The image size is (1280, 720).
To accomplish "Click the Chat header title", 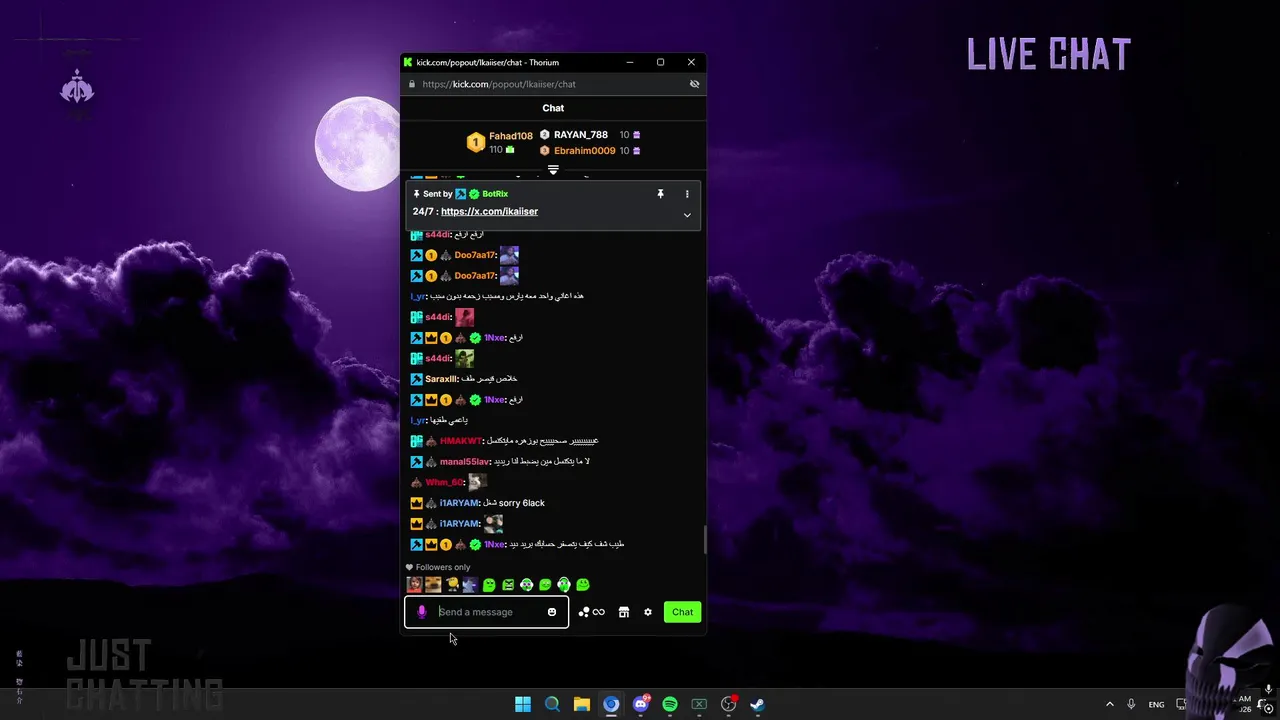I will click(x=553, y=108).
